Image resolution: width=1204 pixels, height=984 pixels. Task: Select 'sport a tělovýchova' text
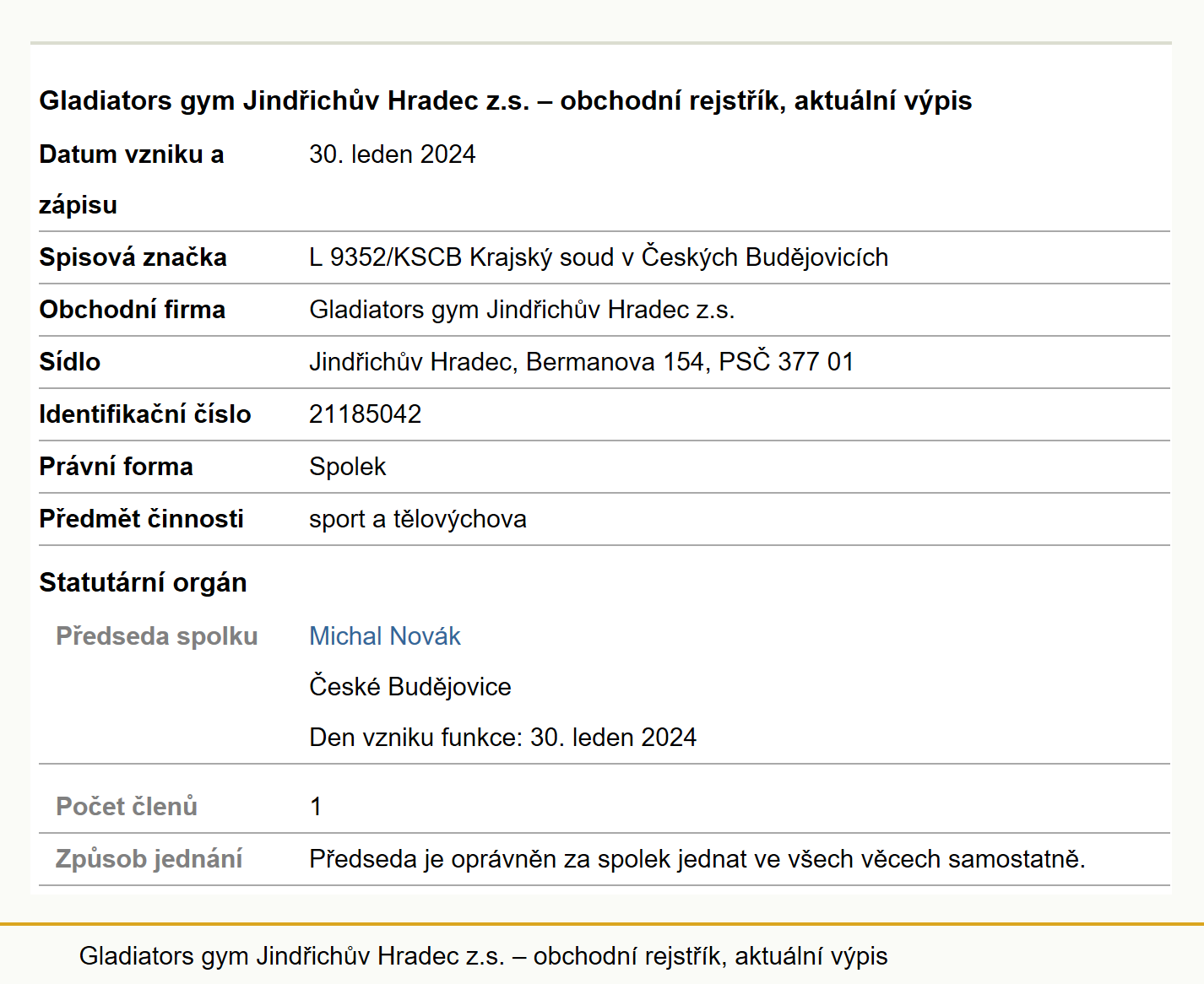[x=417, y=519]
